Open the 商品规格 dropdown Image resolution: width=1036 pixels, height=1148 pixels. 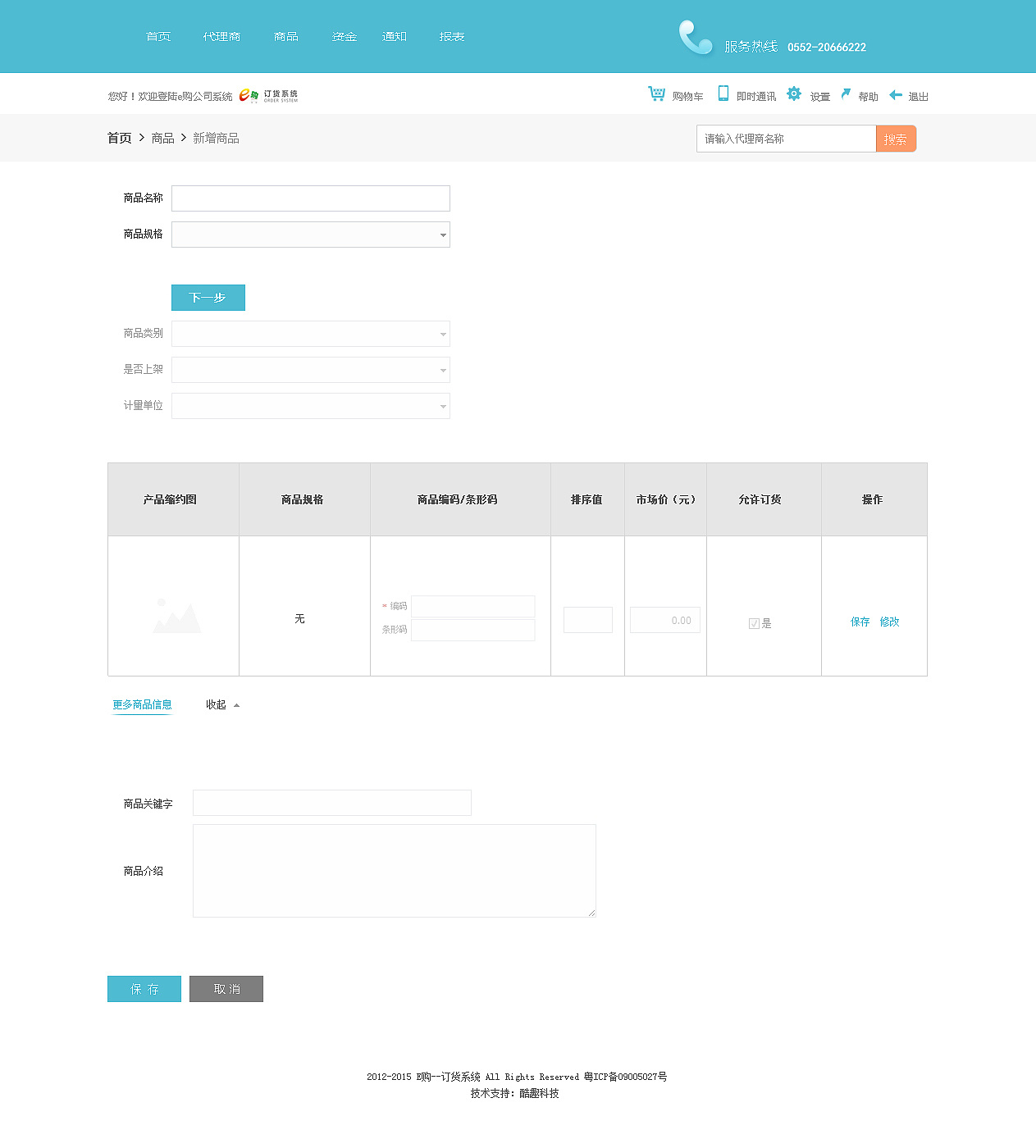click(x=311, y=235)
